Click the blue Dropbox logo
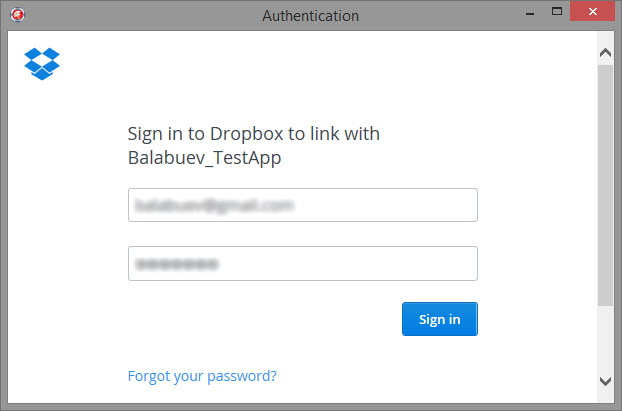 tap(42, 63)
